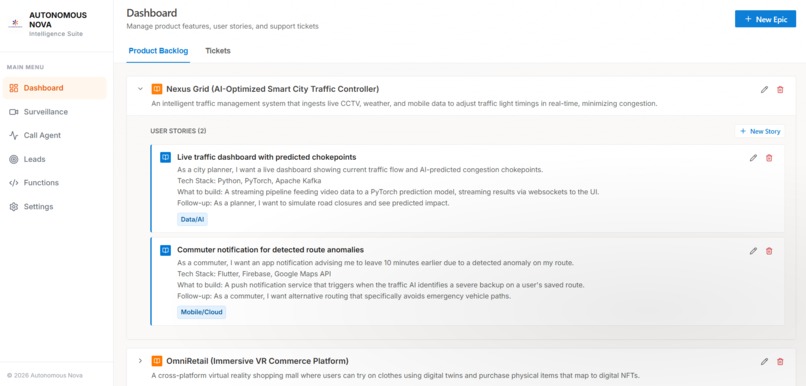806x386 pixels.
Task: Click 'Tech Stack: Python, PyTorch, Apache Kafka' line
Action: pos(249,181)
